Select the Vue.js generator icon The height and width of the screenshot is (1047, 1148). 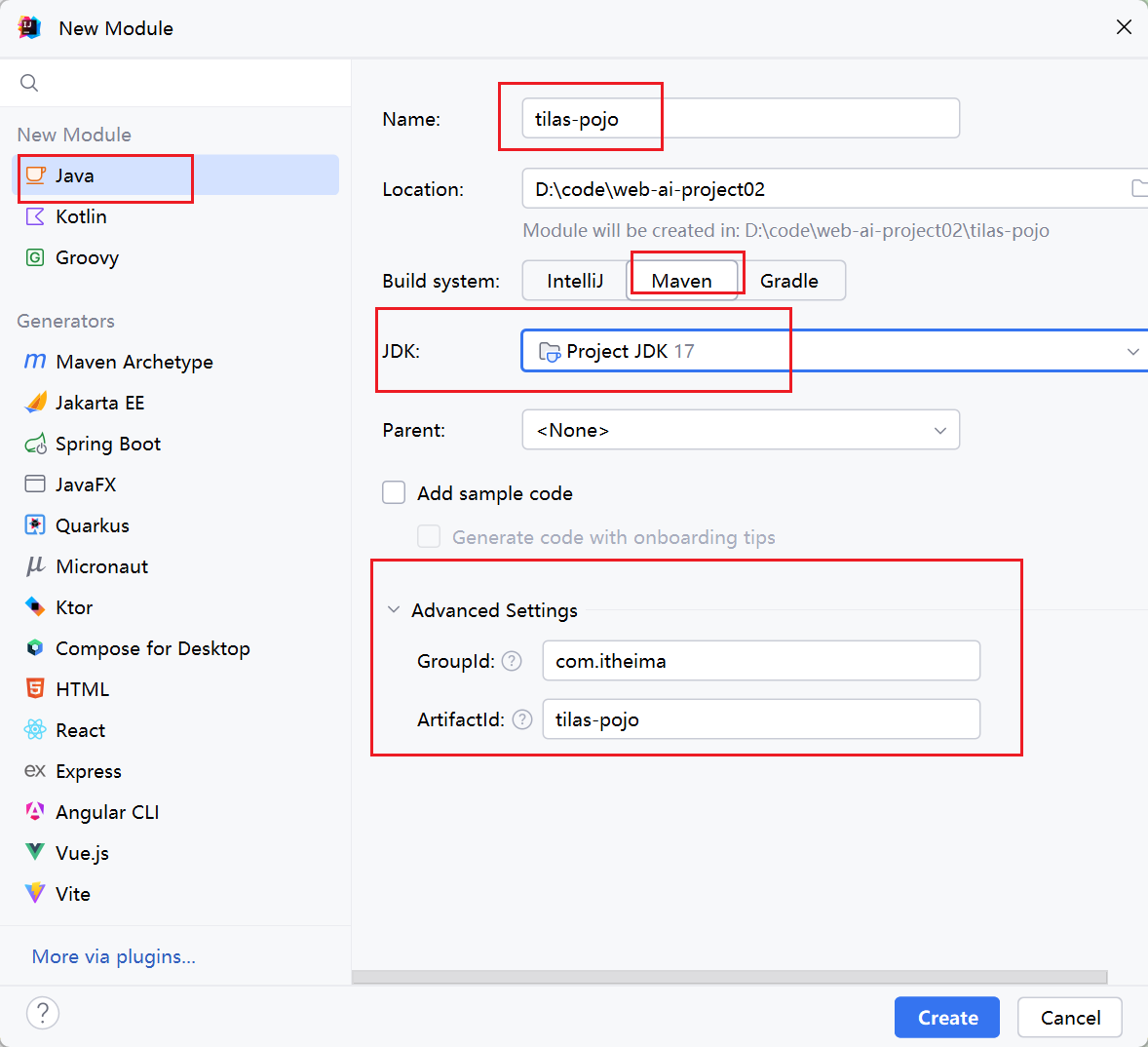35,852
